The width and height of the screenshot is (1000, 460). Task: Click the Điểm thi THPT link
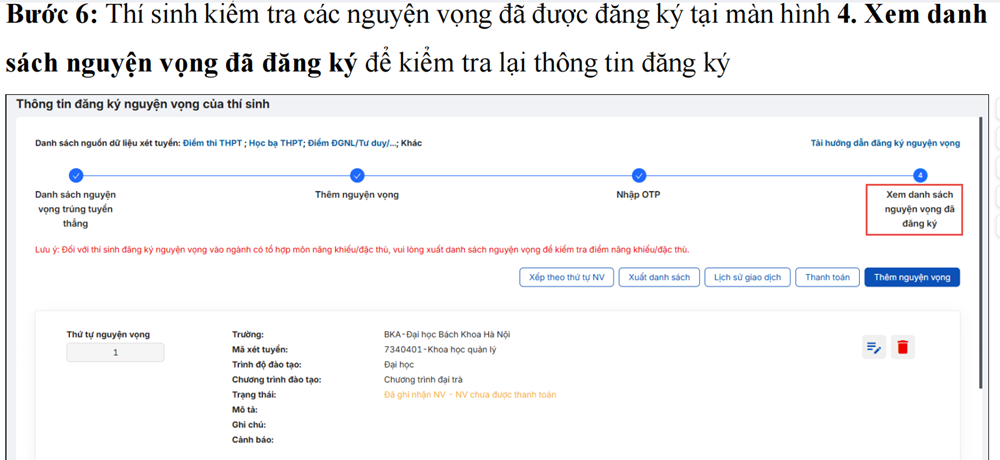click(x=212, y=144)
